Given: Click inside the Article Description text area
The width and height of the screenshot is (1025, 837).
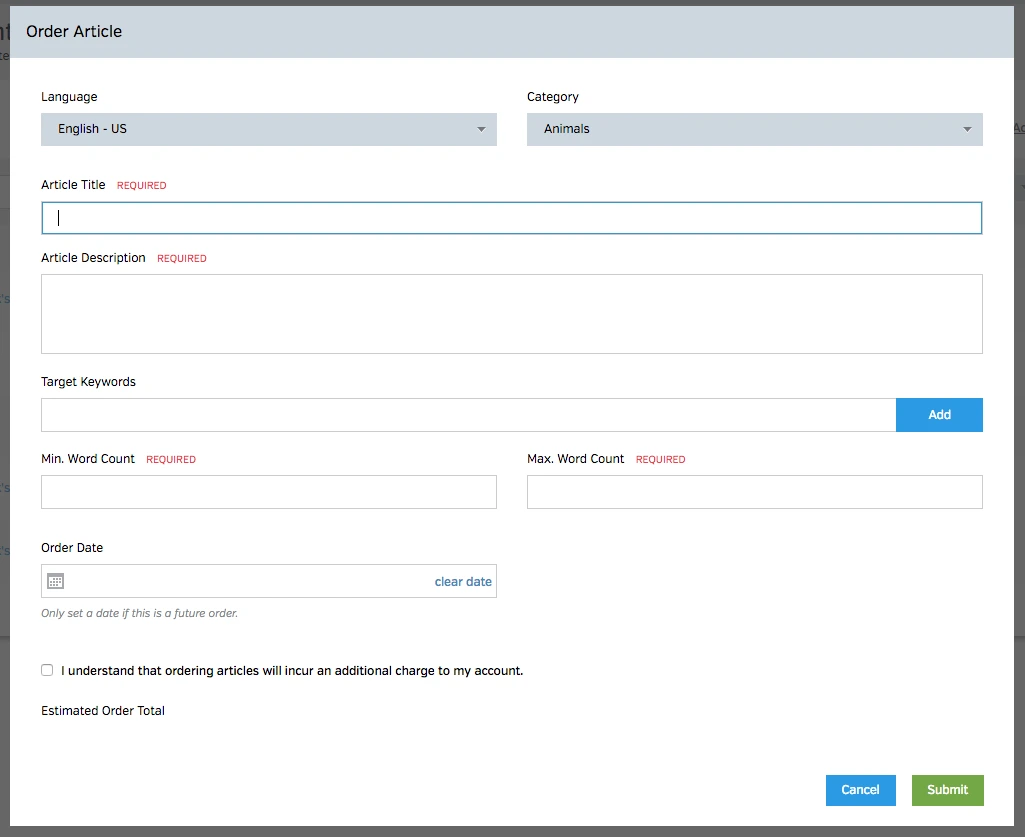Looking at the screenshot, I should [x=511, y=314].
